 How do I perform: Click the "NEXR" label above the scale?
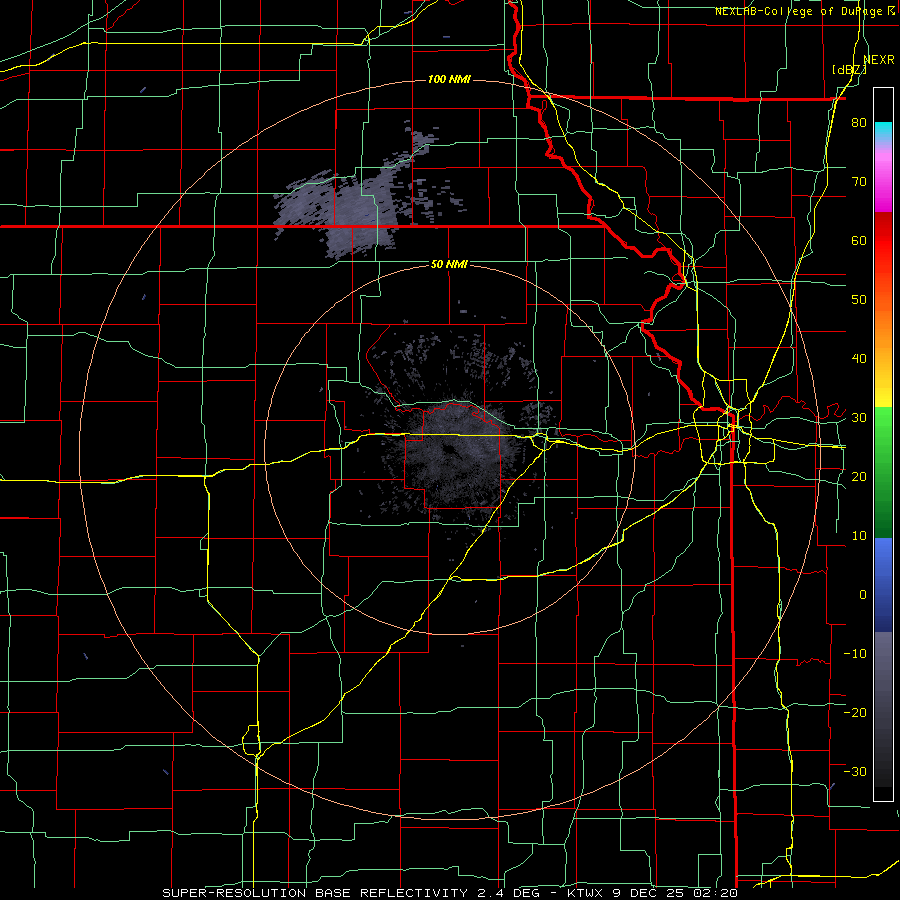(x=879, y=60)
